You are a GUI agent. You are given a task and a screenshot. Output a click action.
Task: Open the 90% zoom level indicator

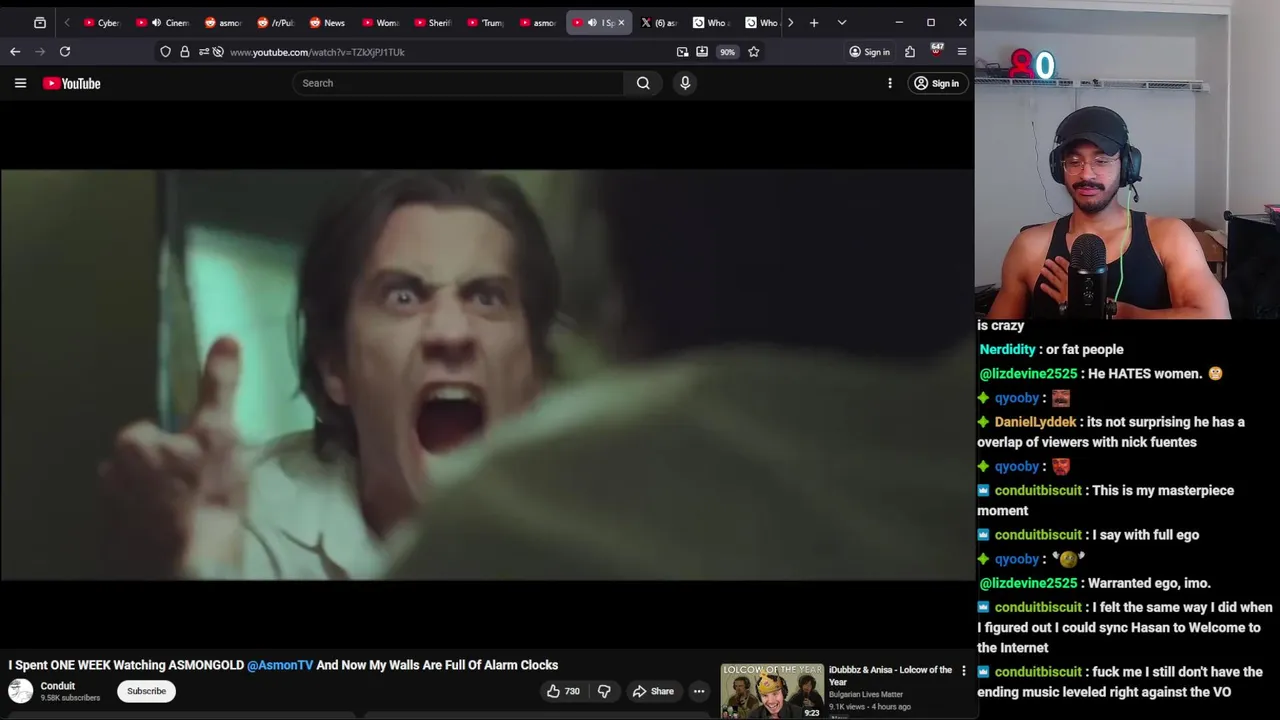tap(727, 52)
